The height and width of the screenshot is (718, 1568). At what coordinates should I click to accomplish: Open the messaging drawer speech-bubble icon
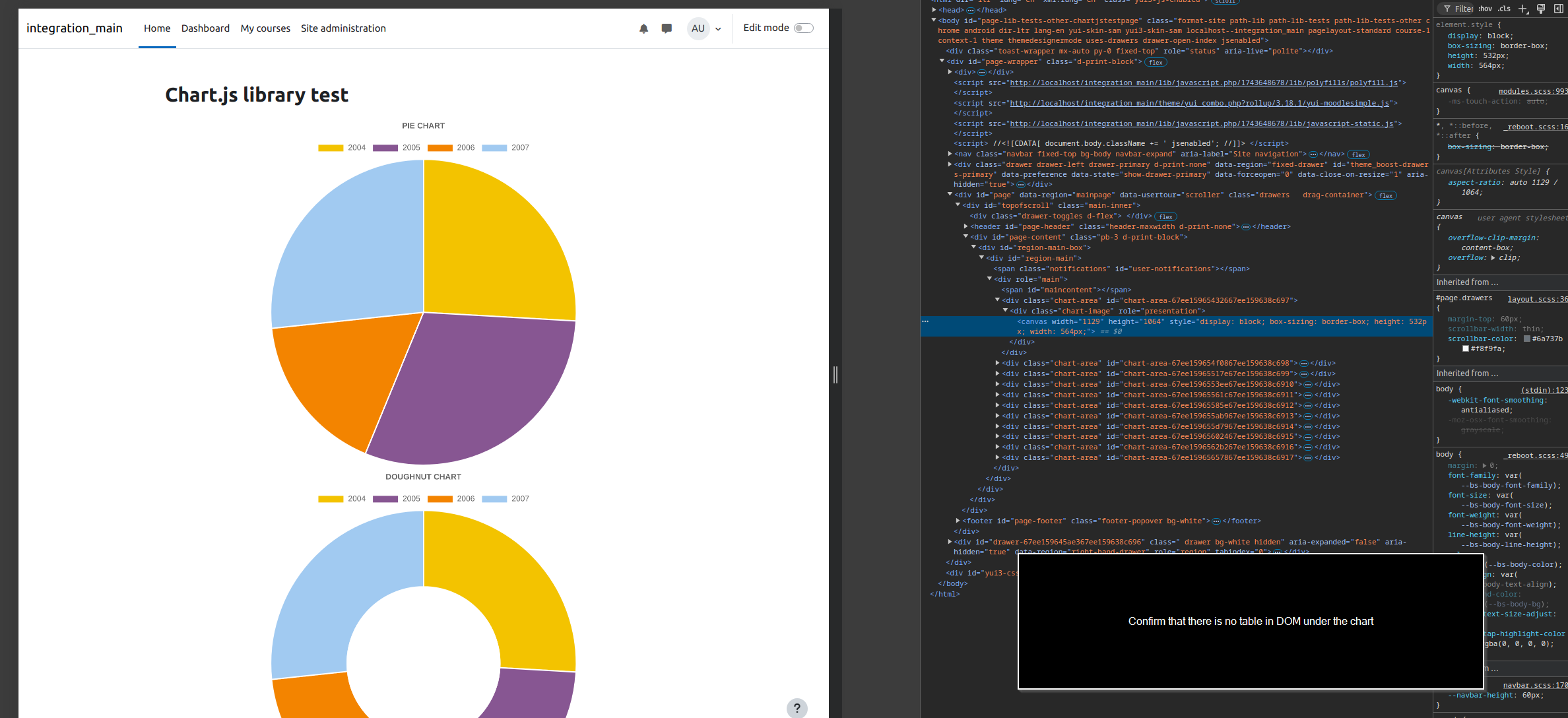coord(667,28)
